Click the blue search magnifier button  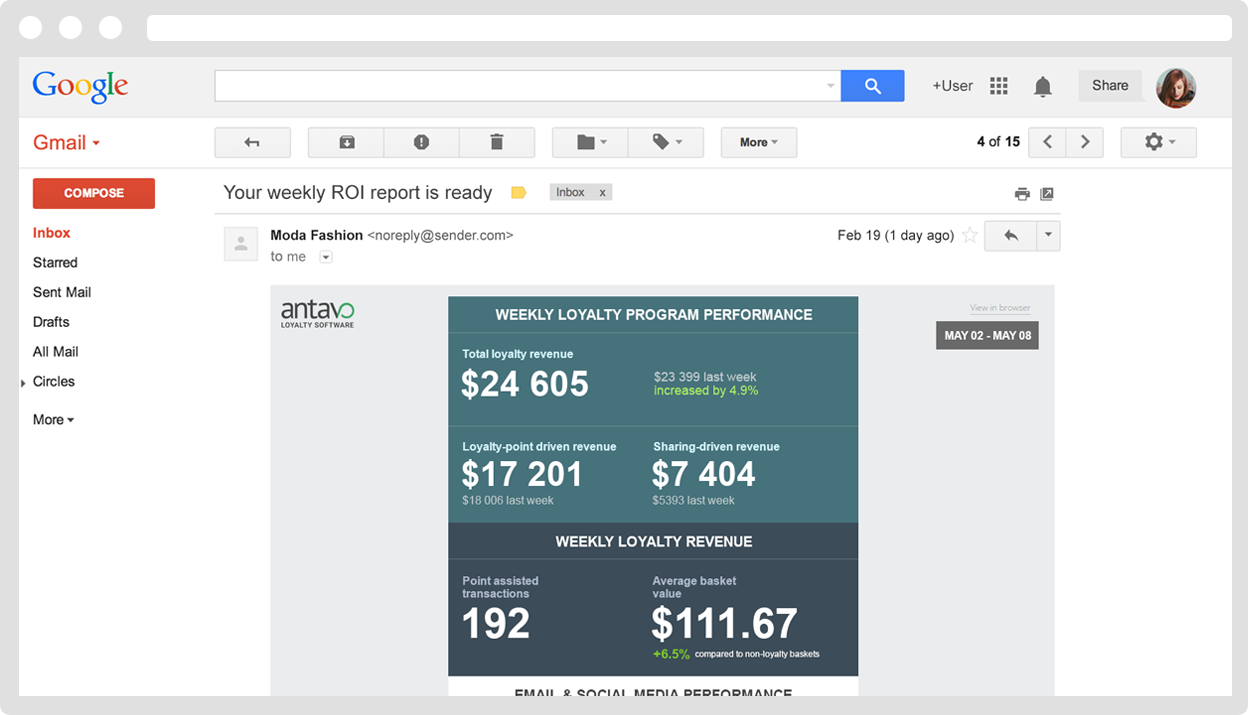872,86
